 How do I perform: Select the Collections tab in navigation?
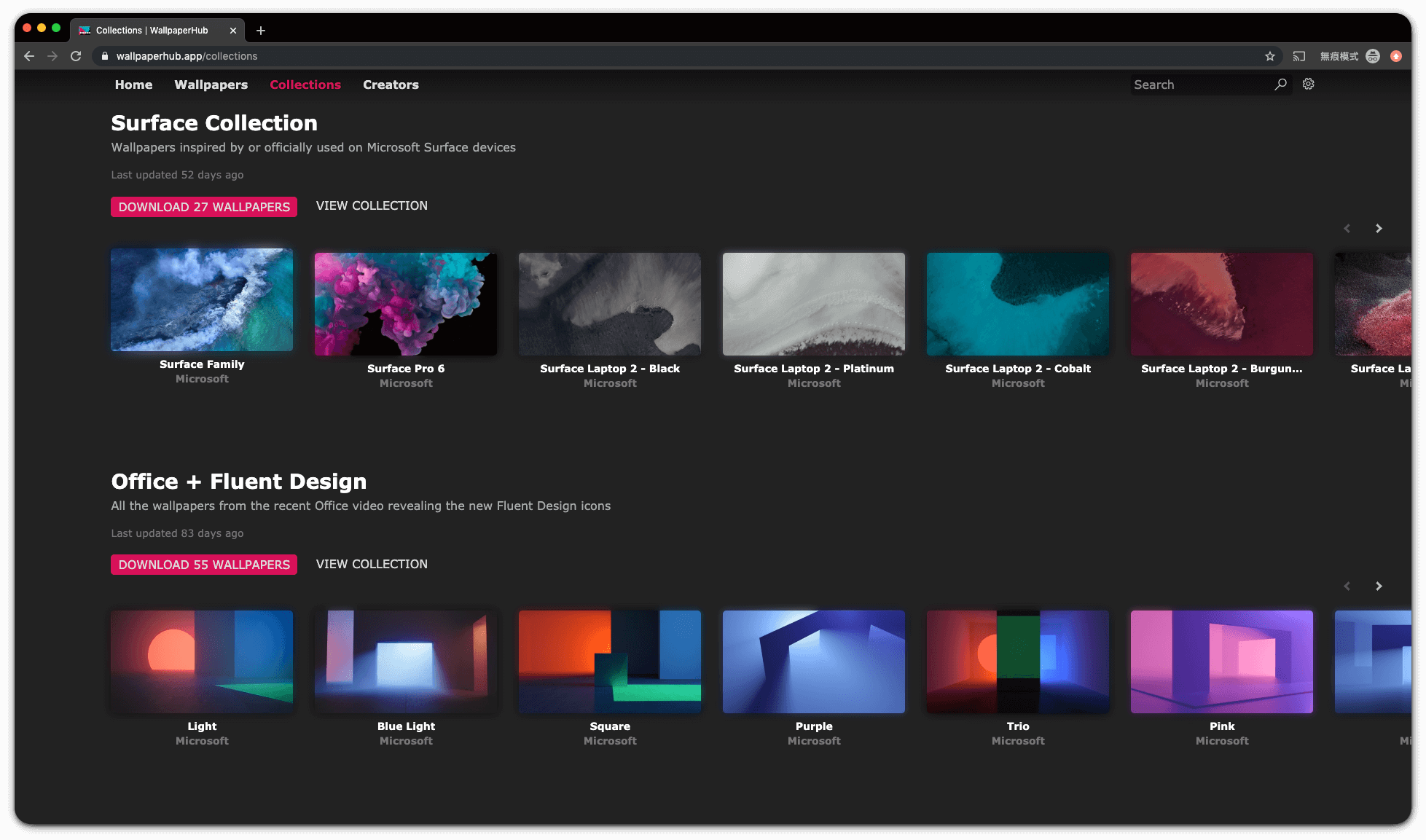305,84
